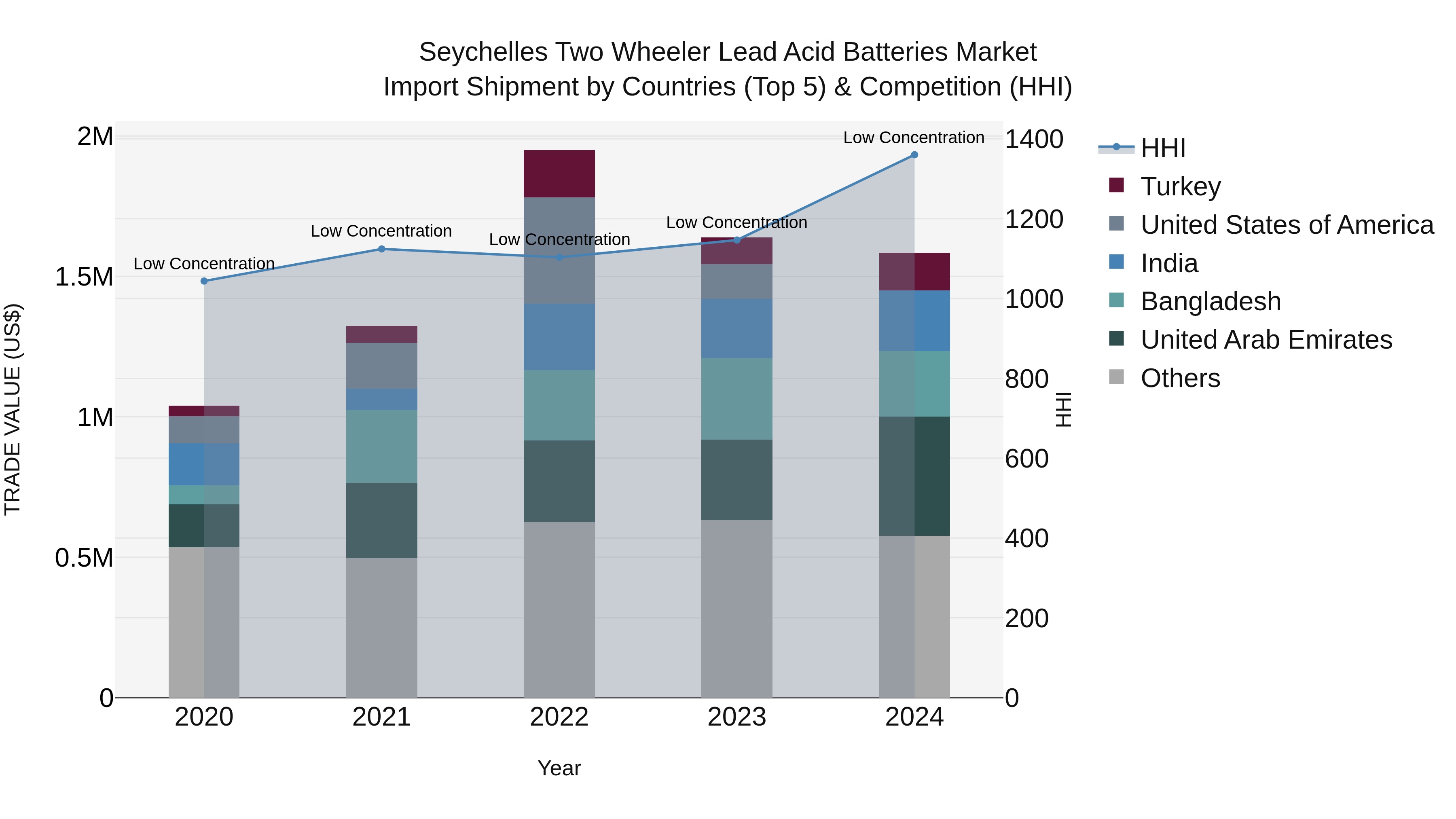Click the 'Year' axis title
This screenshot has height=819, width=1456.
(559, 768)
